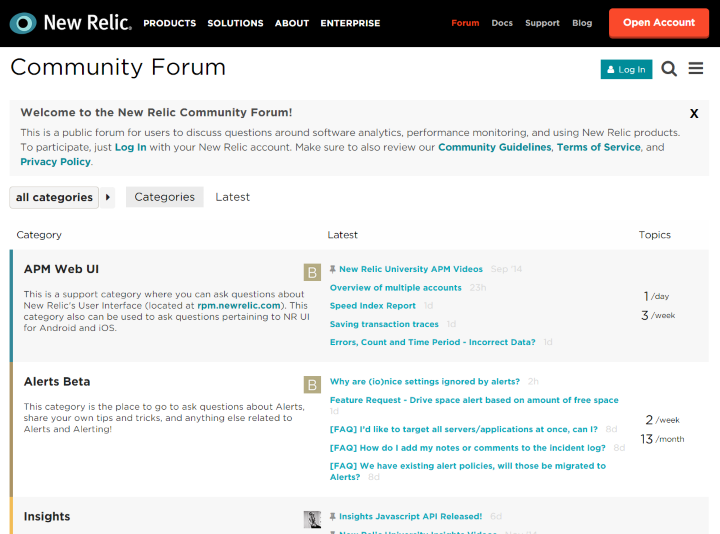Open the Community Guidelines link
720x534 pixels.
point(495,147)
